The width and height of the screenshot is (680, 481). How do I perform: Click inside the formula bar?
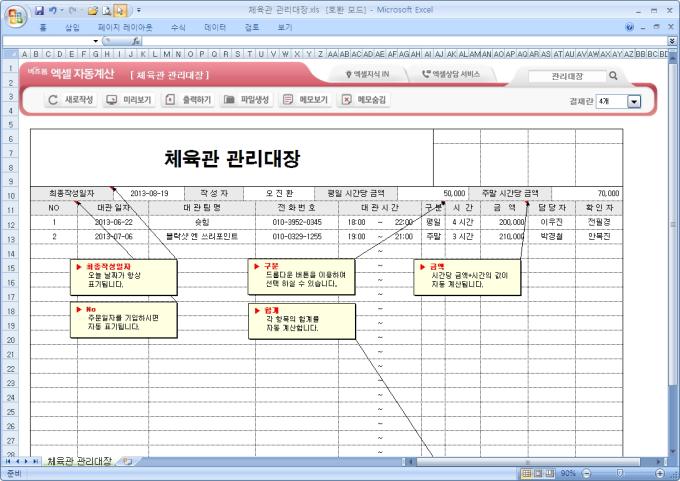[404, 41]
